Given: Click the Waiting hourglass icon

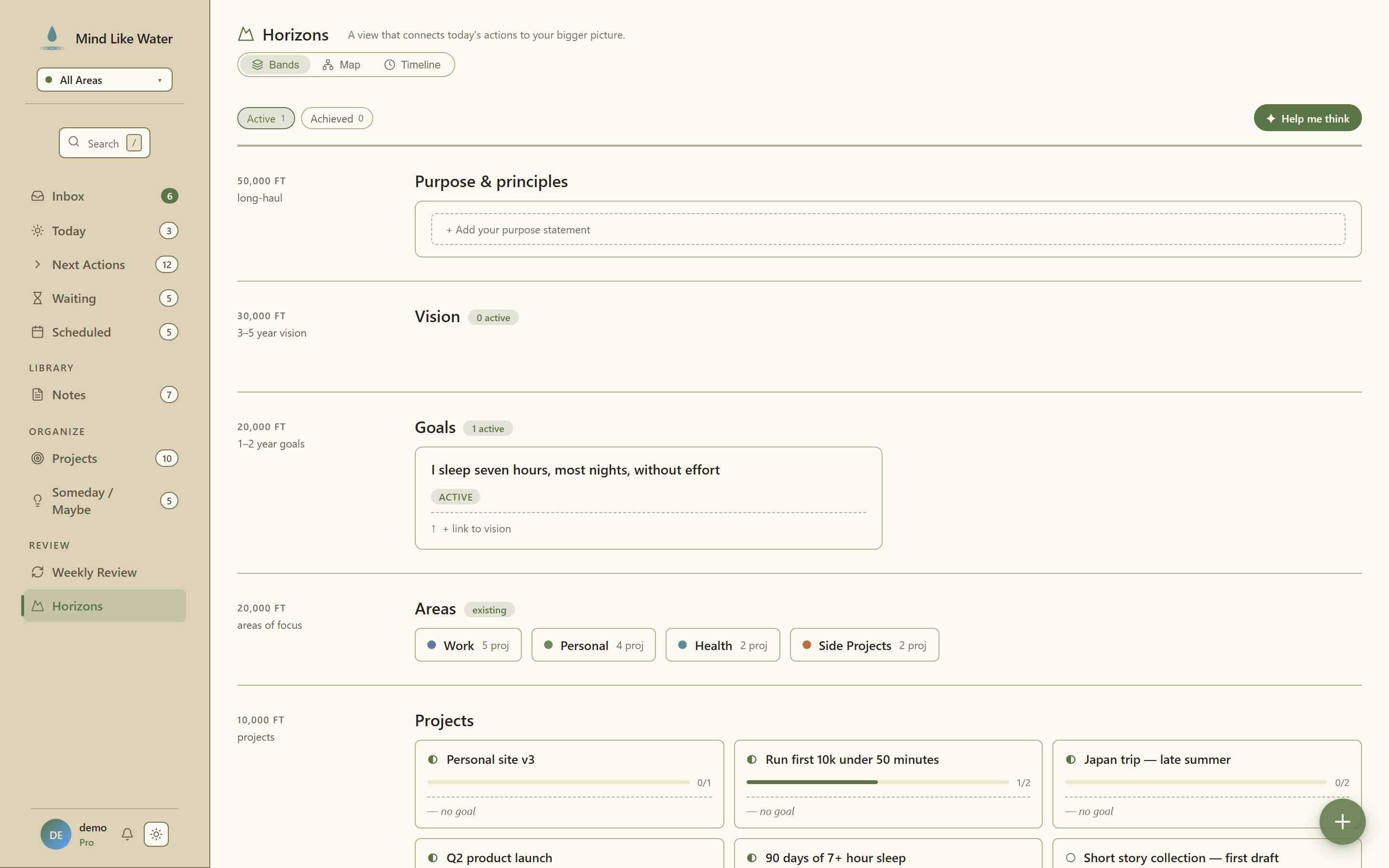Looking at the screenshot, I should (x=37, y=298).
